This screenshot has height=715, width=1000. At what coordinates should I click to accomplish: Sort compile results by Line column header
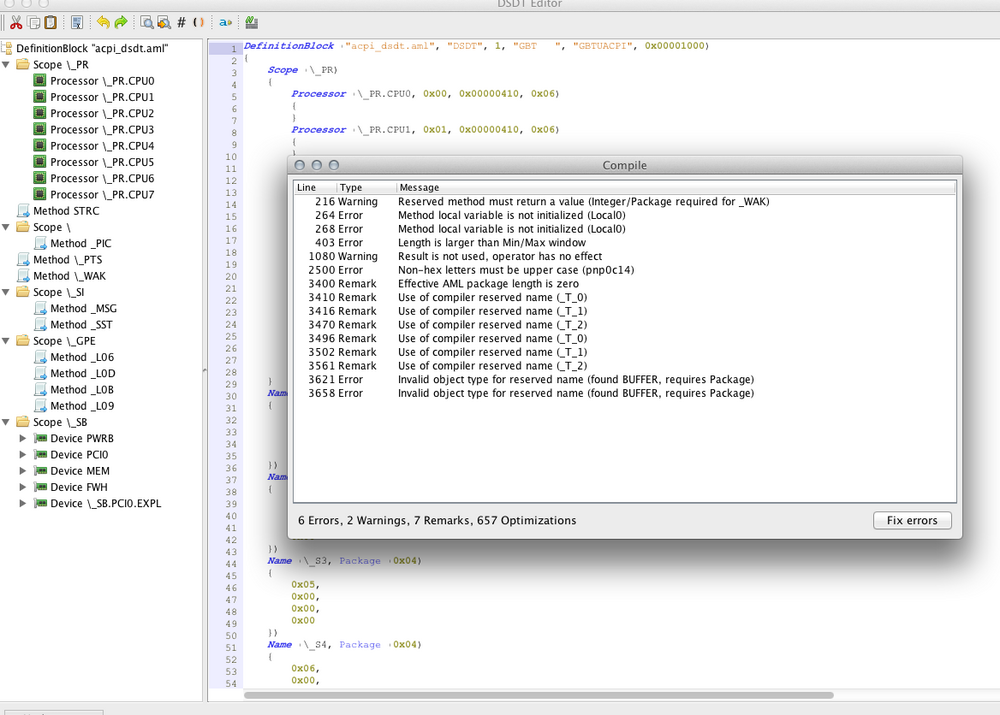(x=307, y=187)
